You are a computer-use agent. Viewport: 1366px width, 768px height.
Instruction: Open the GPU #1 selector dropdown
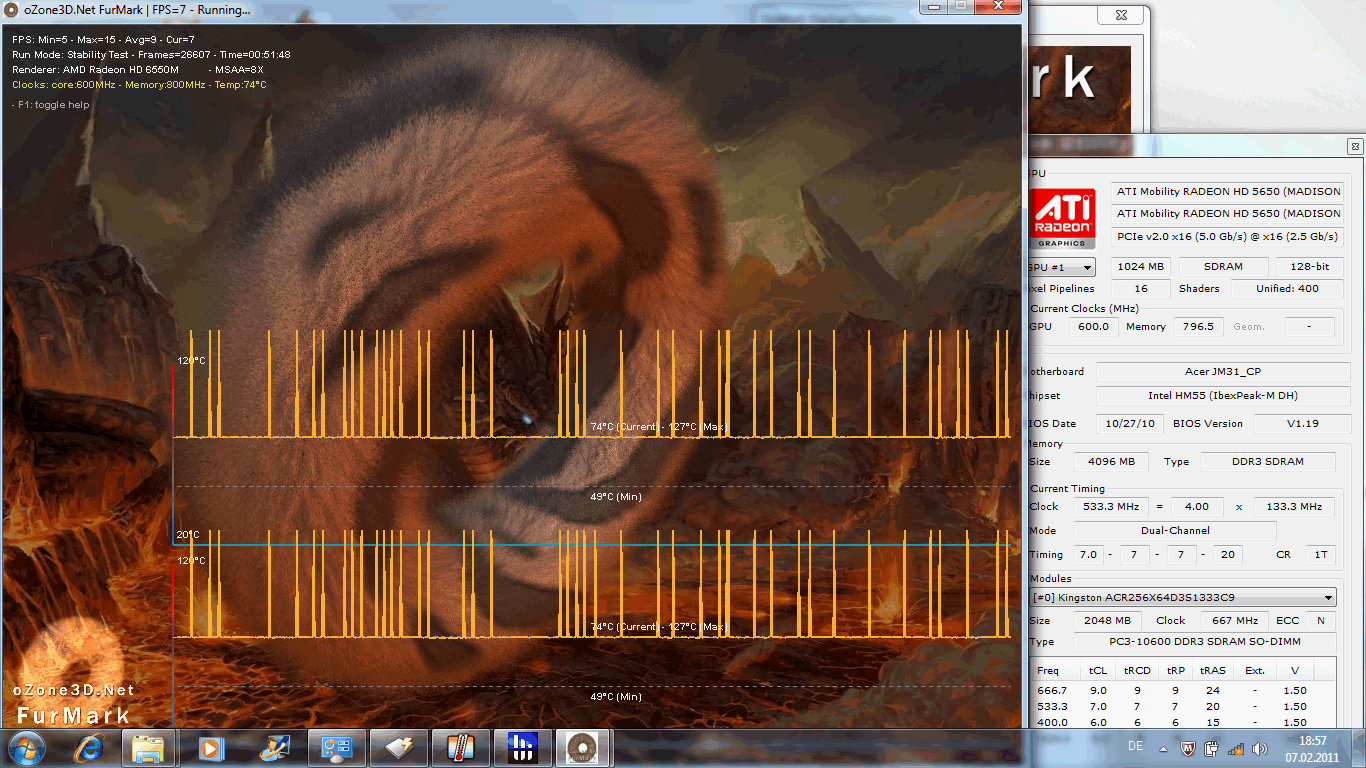point(1061,267)
